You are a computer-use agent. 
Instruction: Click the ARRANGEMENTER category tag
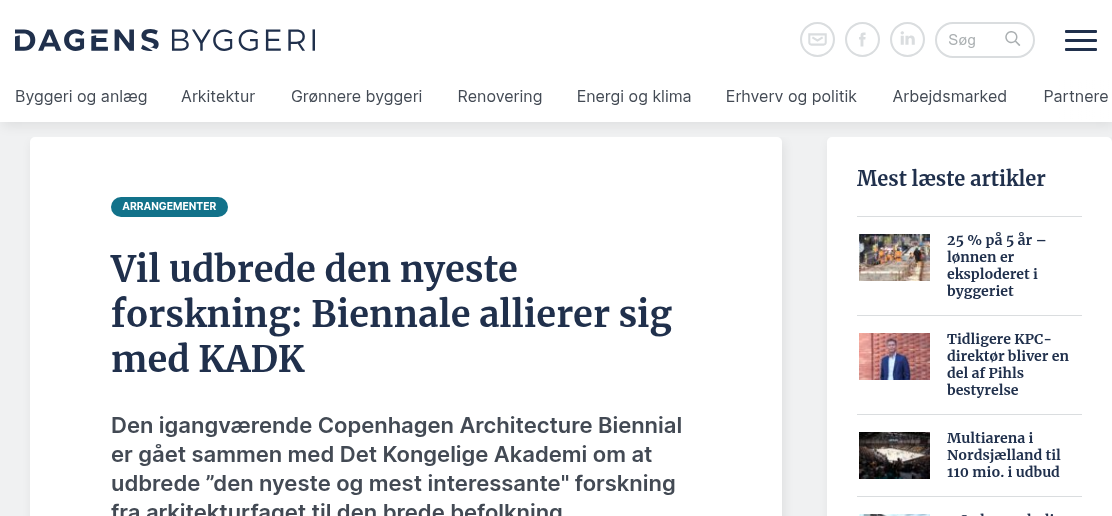pos(169,206)
